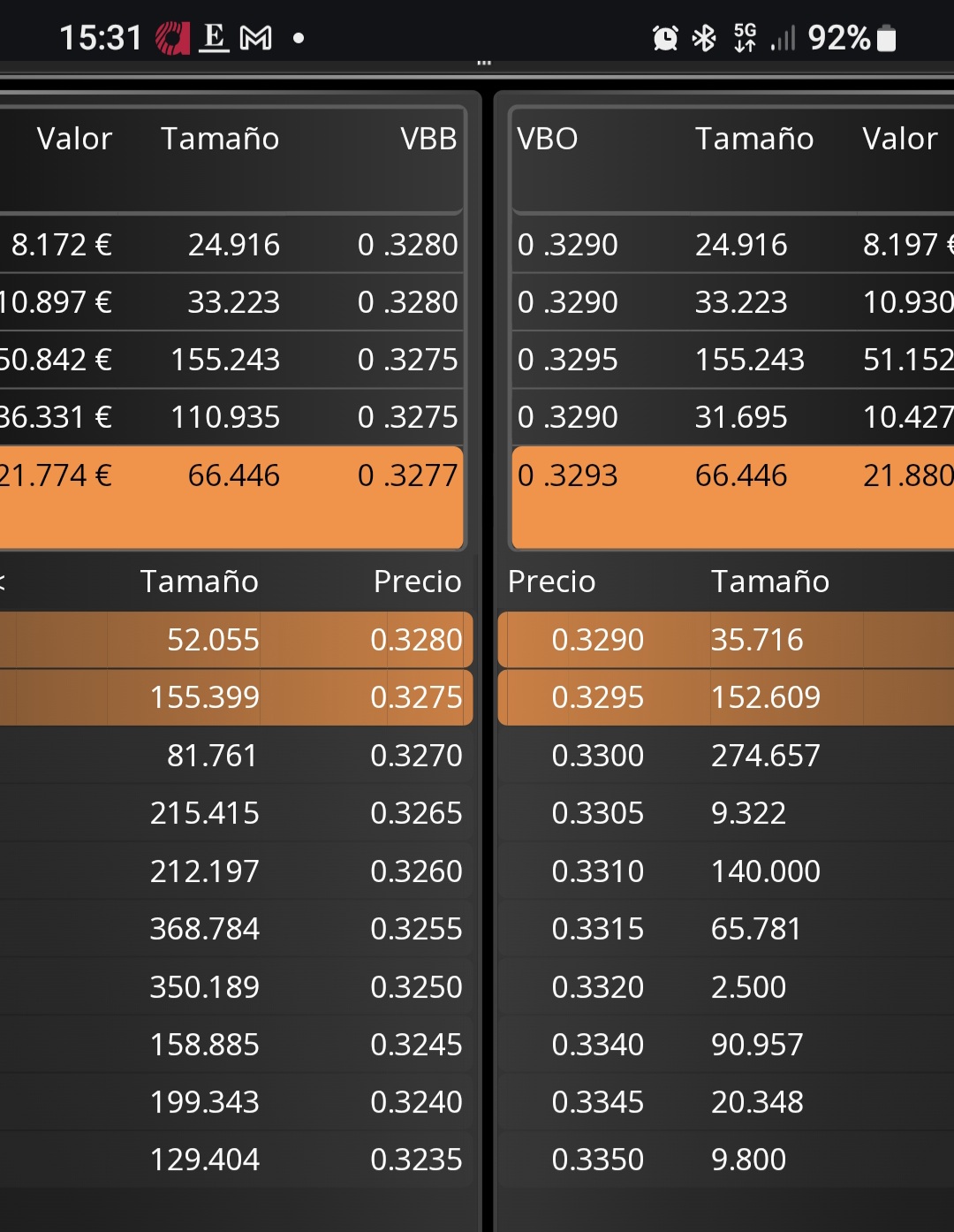Select the 8.172 € valor cell
The width and height of the screenshot is (954, 1232).
pyautogui.click(x=62, y=245)
